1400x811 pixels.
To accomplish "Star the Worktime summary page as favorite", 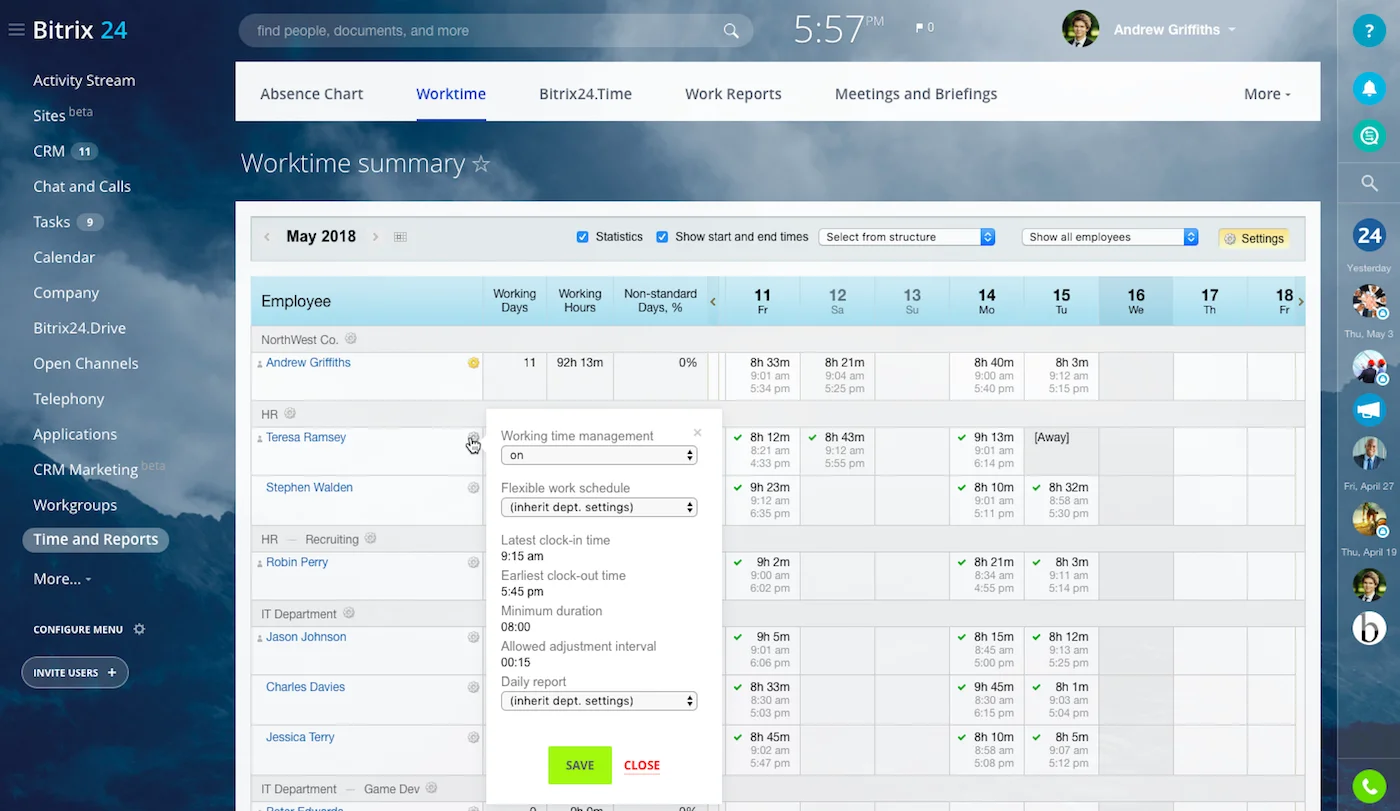I will click(x=481, y=164).
